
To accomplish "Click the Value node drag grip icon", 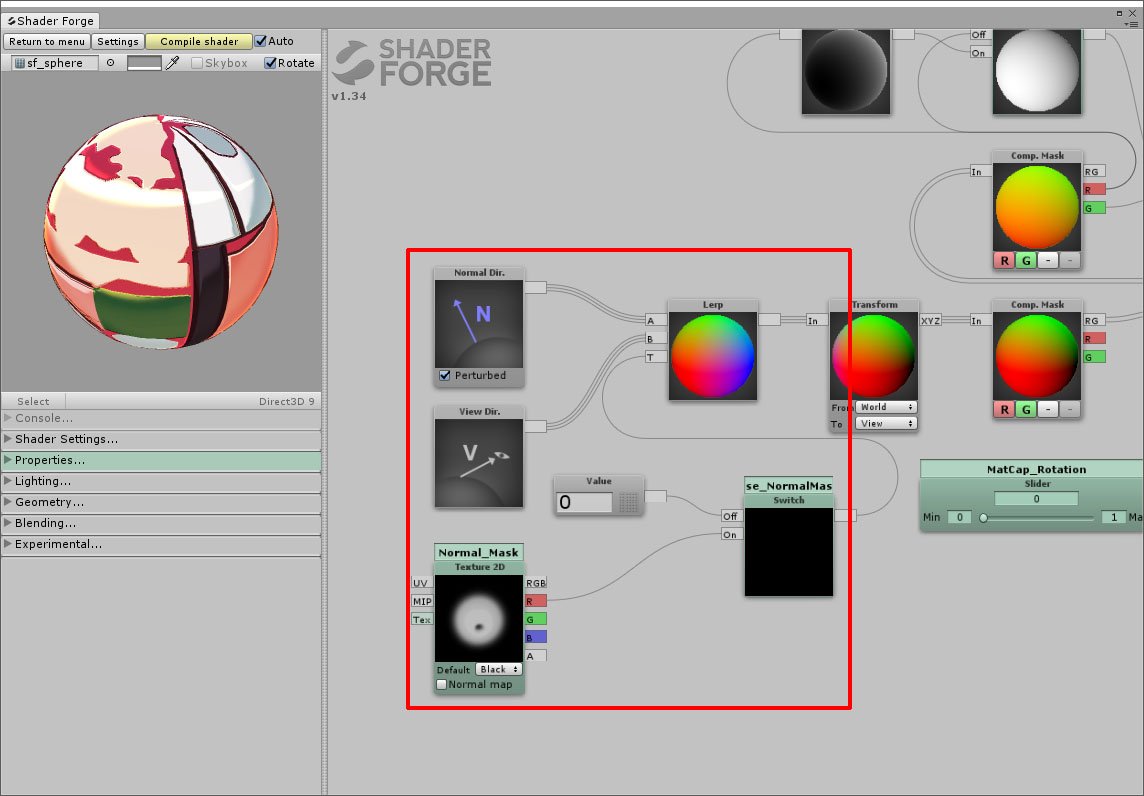I will [627, 502].
